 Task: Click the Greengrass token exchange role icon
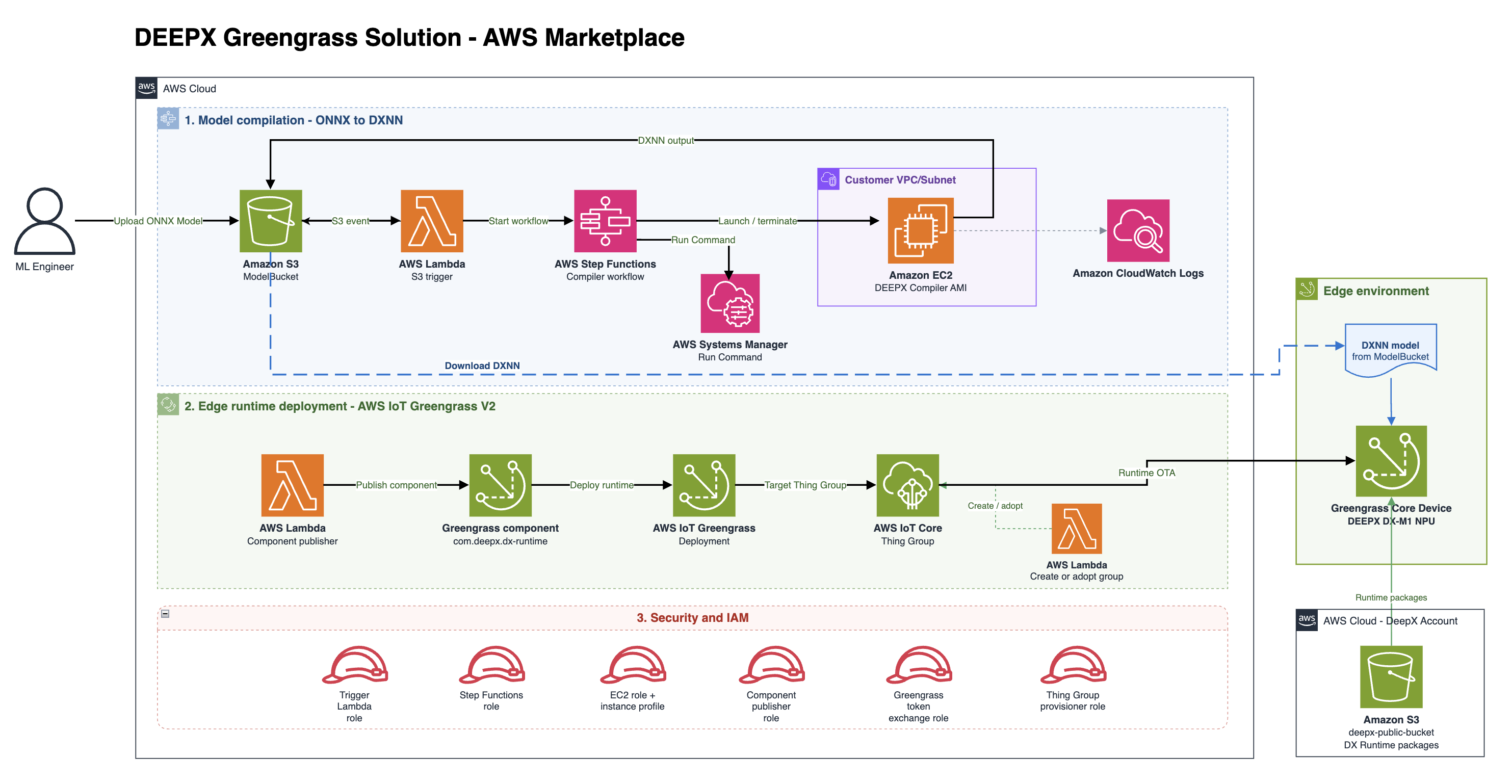click(919, 665)
